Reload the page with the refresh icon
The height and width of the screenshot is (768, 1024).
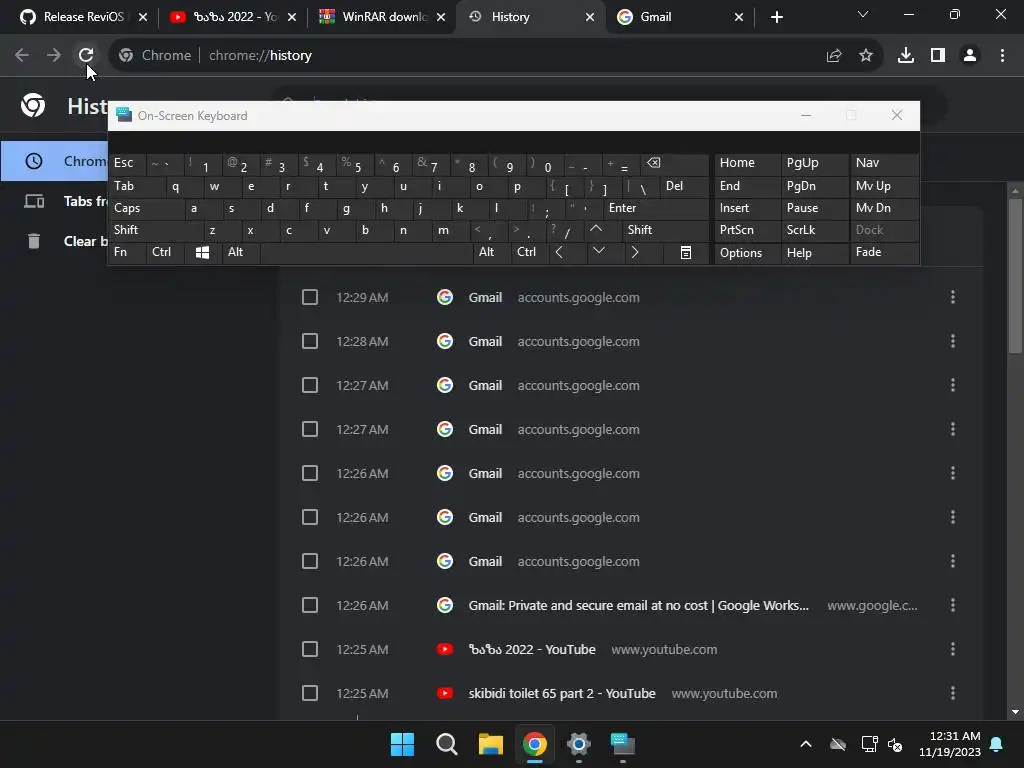(x=86, y=56)
